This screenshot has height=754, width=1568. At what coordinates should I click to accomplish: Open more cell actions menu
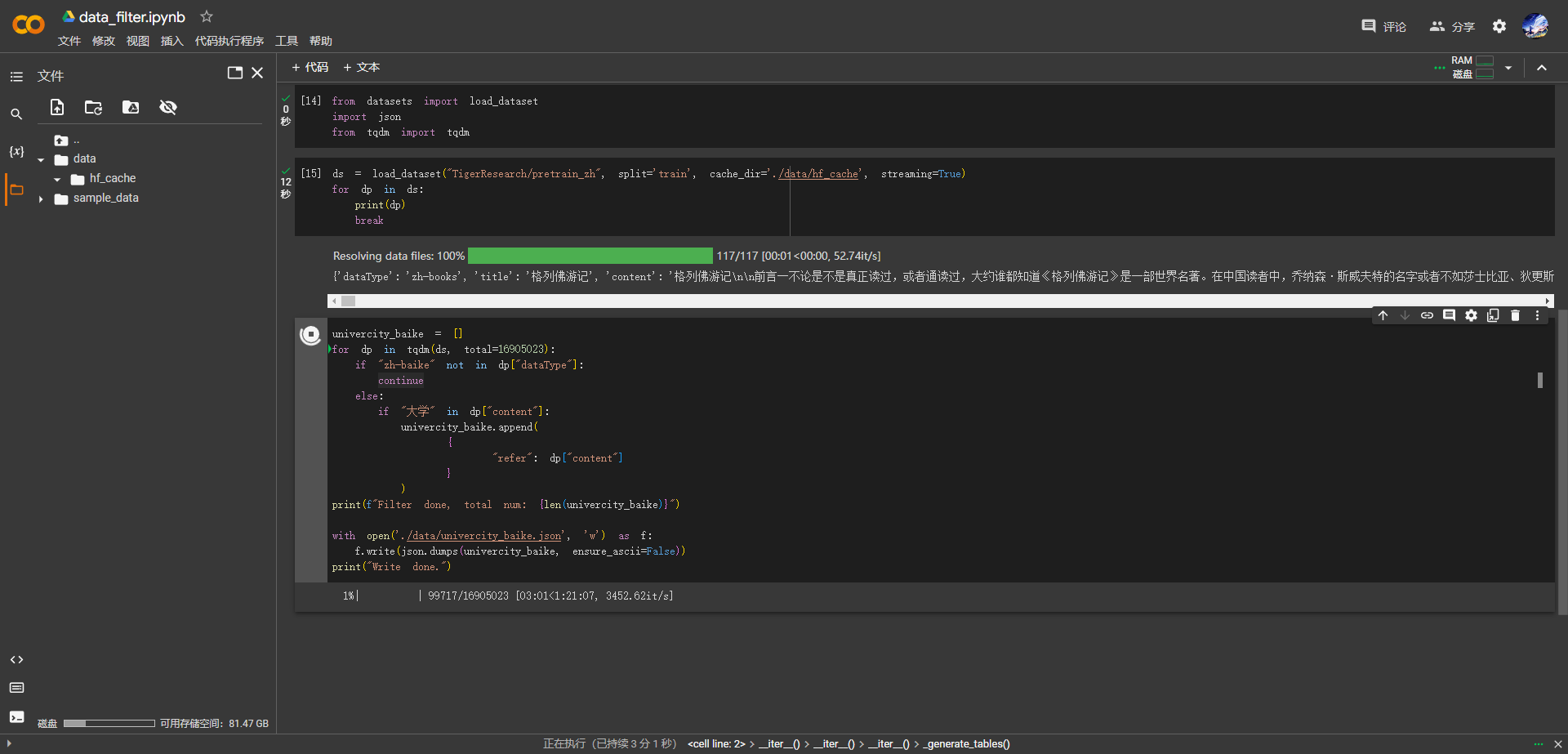(1537, 315)
